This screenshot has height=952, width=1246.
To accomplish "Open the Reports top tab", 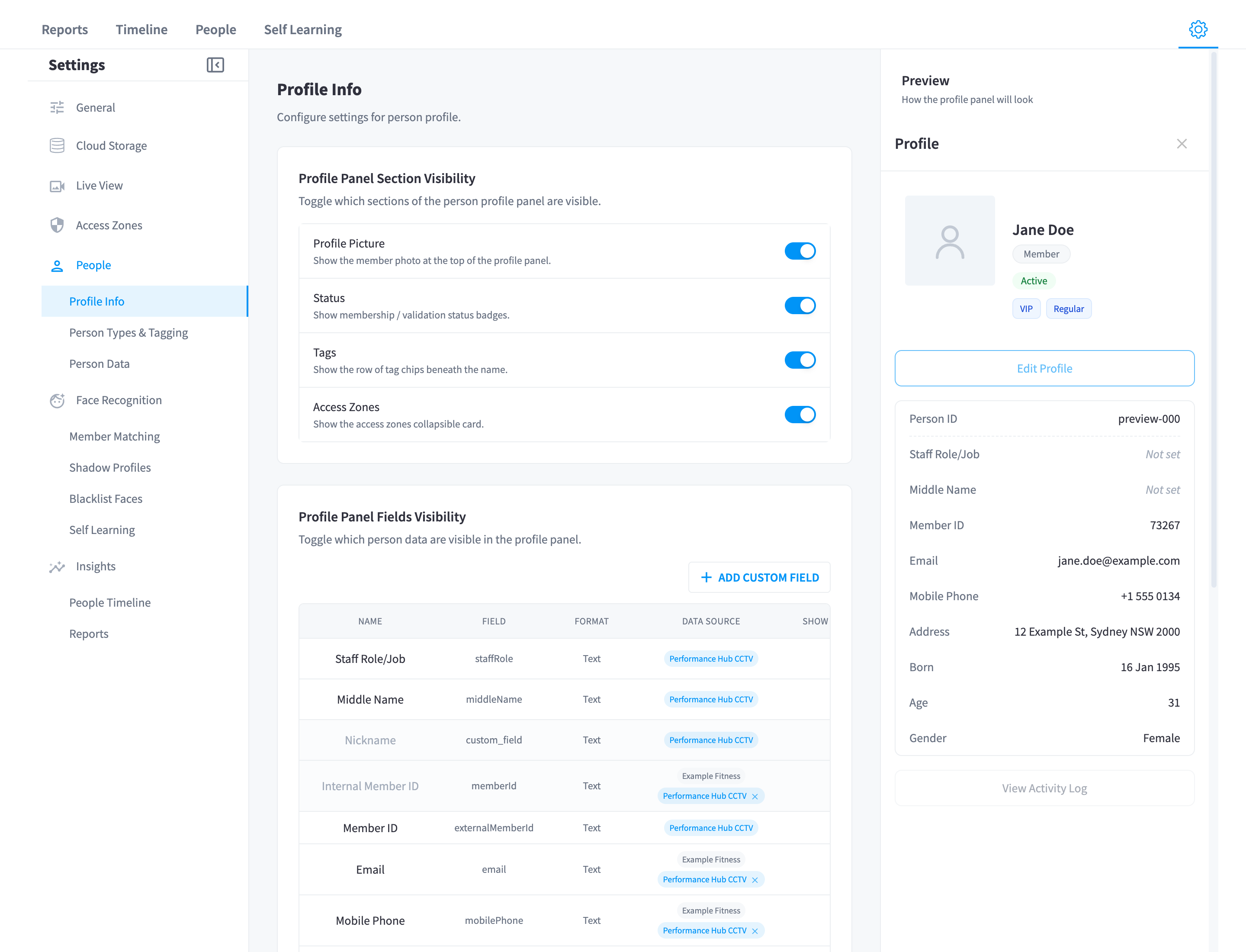I will (x=64, y=29).
